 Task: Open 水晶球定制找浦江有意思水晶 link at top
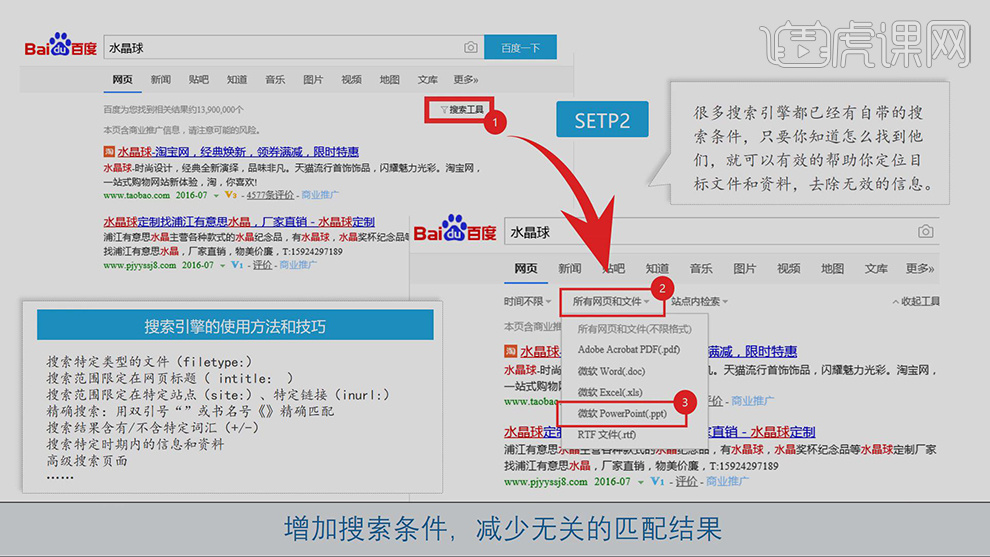tap(239, 222)
